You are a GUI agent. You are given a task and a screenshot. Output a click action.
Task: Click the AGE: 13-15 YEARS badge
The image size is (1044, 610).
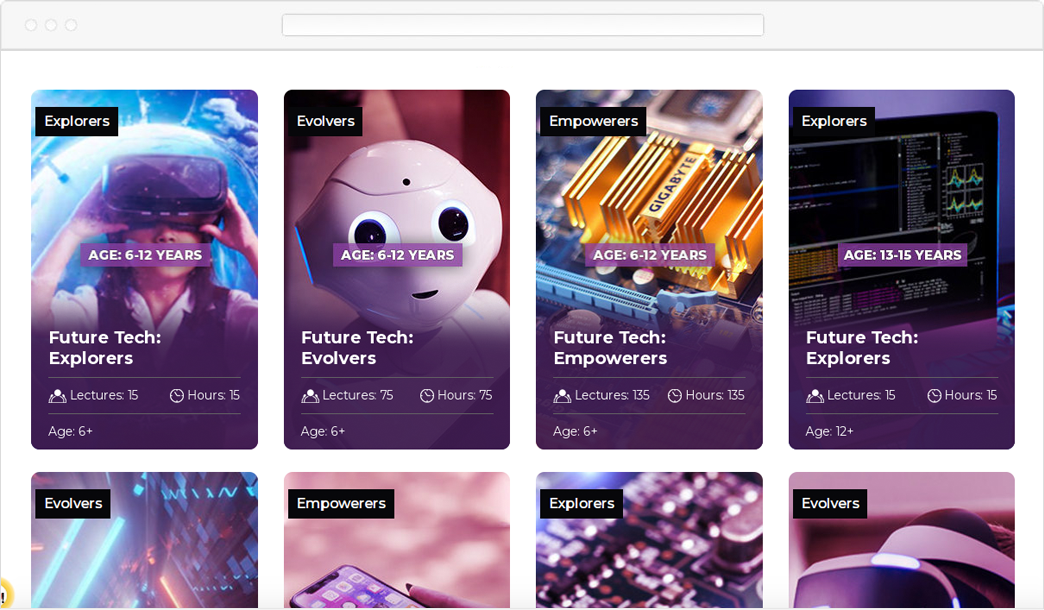click(902, 255)
